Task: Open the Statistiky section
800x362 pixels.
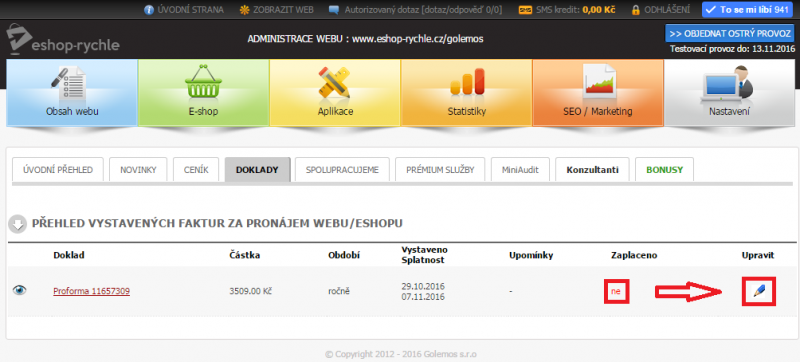Action: 466,92
